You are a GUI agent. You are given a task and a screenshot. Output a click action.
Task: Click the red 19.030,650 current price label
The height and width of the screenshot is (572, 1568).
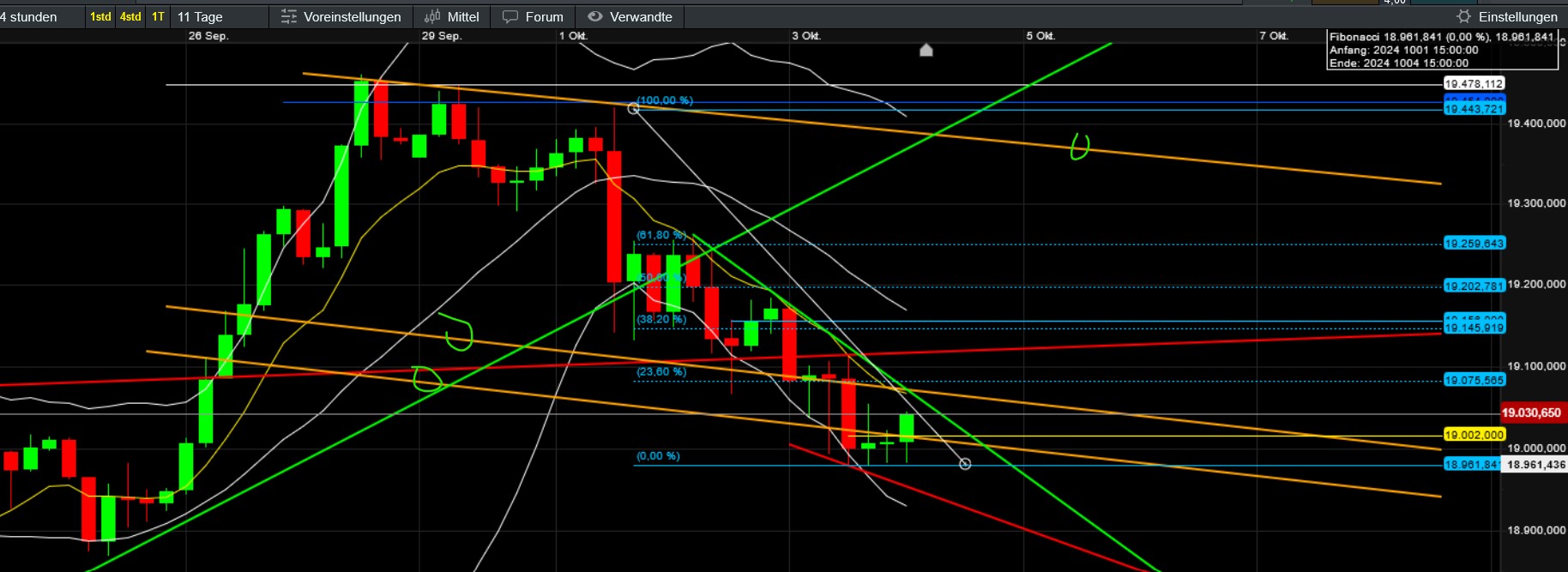(1532, 412)
